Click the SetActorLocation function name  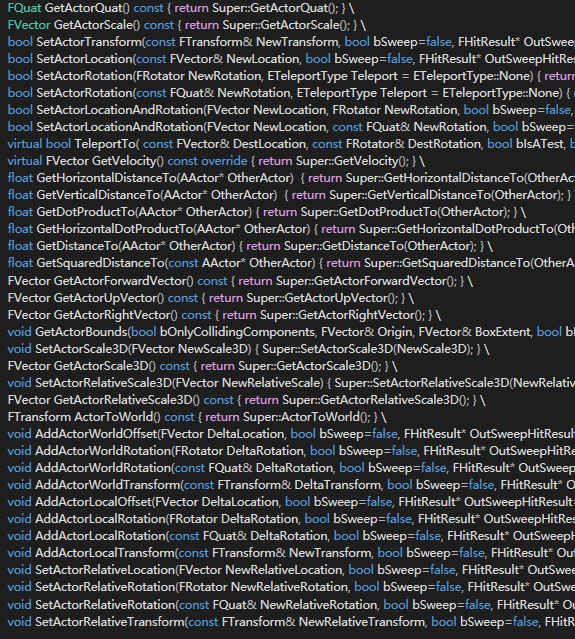click(x=84, y=59)
